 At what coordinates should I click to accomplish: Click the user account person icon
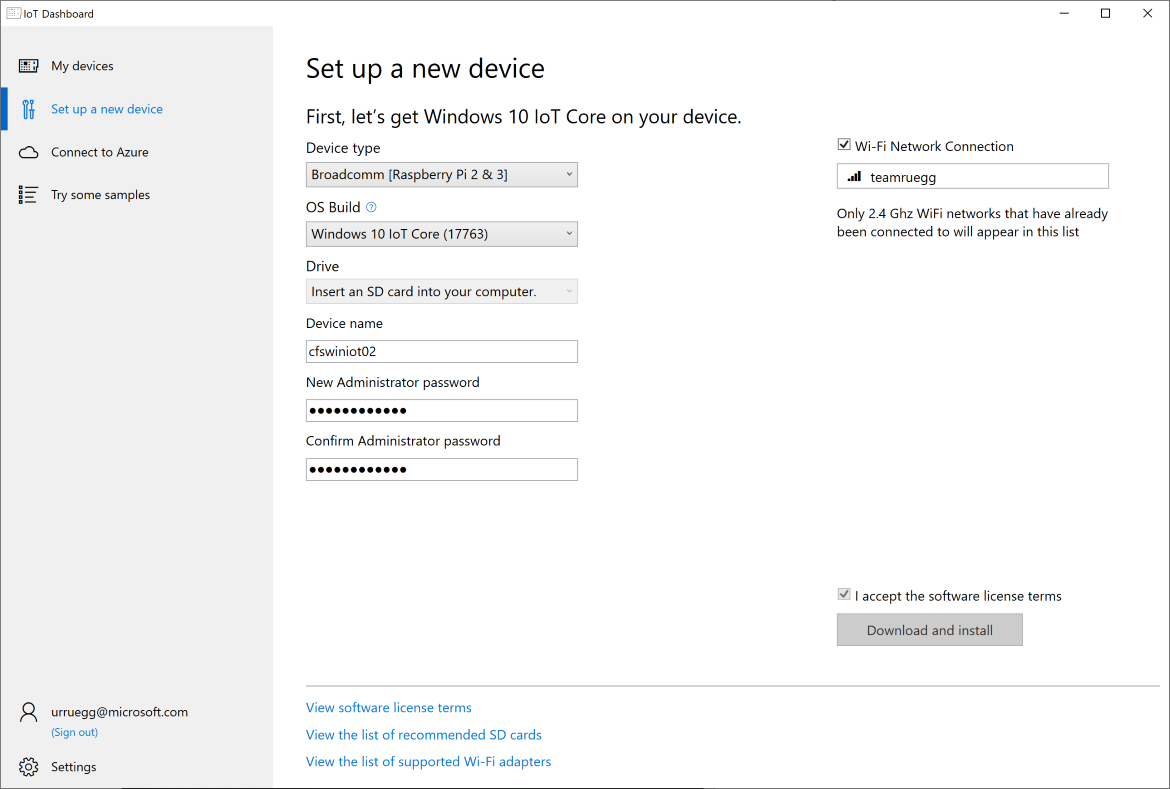point(28,712)
